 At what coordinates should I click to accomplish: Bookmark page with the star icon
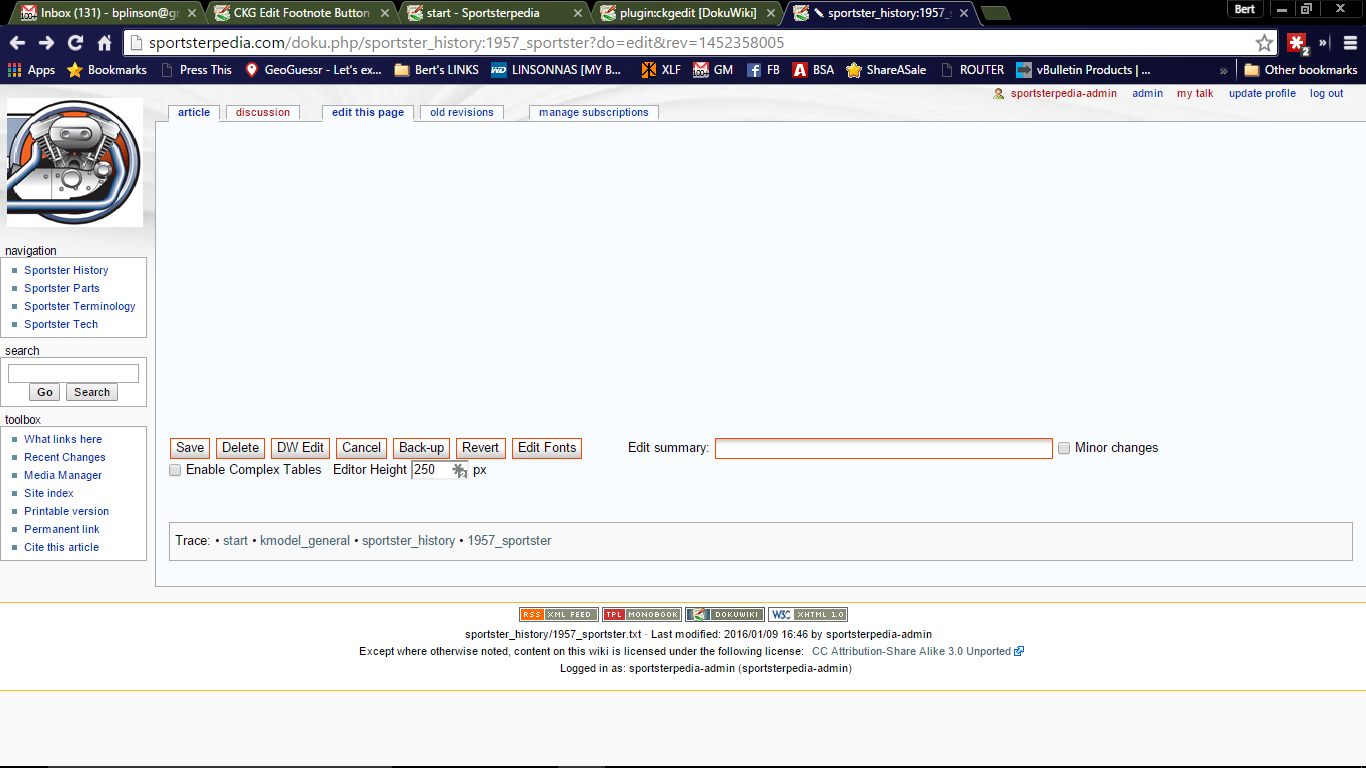point(1264,43)
